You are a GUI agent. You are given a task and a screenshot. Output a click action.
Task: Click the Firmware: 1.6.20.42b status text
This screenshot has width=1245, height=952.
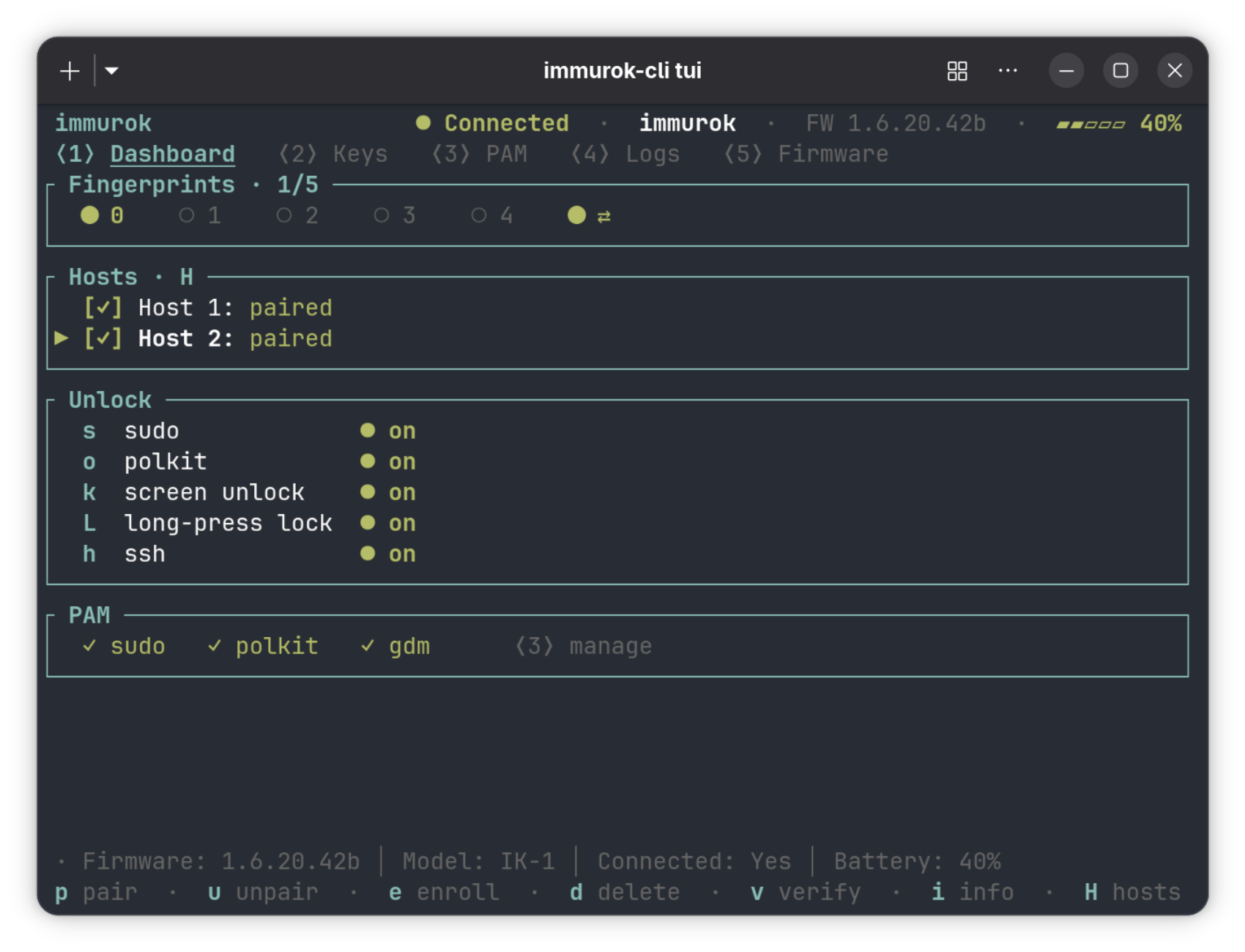point(221,861)
